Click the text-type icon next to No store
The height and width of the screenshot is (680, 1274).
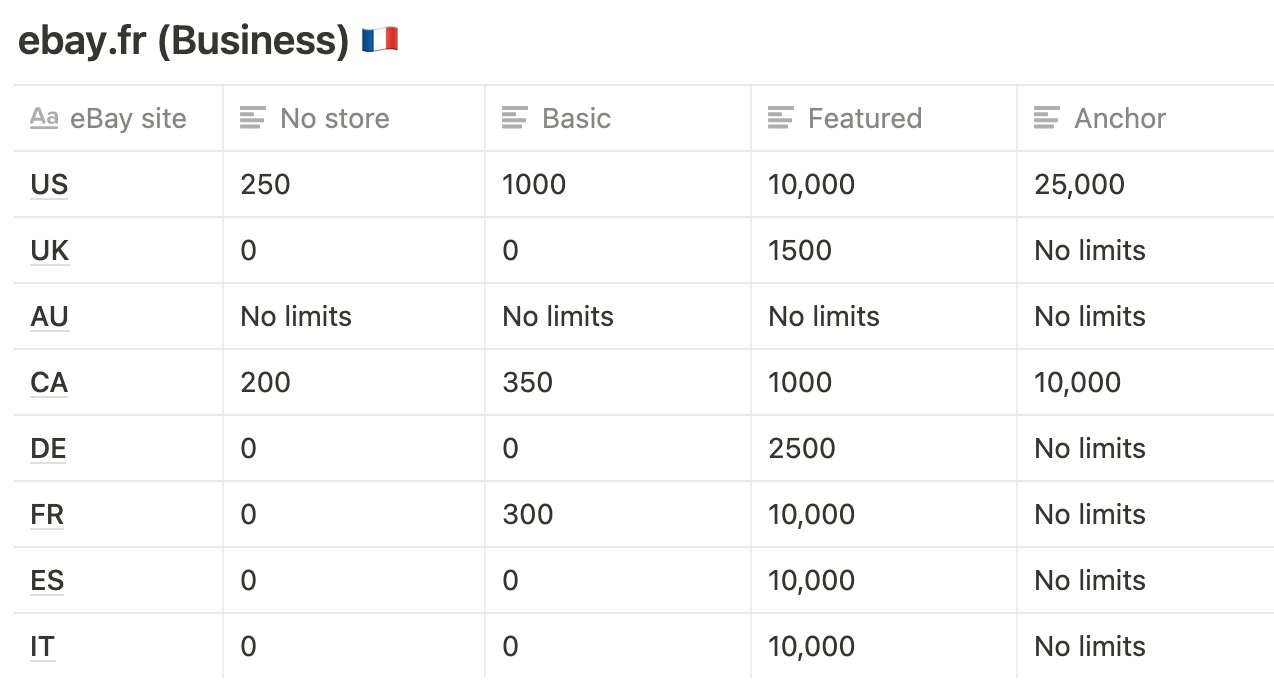253,118
